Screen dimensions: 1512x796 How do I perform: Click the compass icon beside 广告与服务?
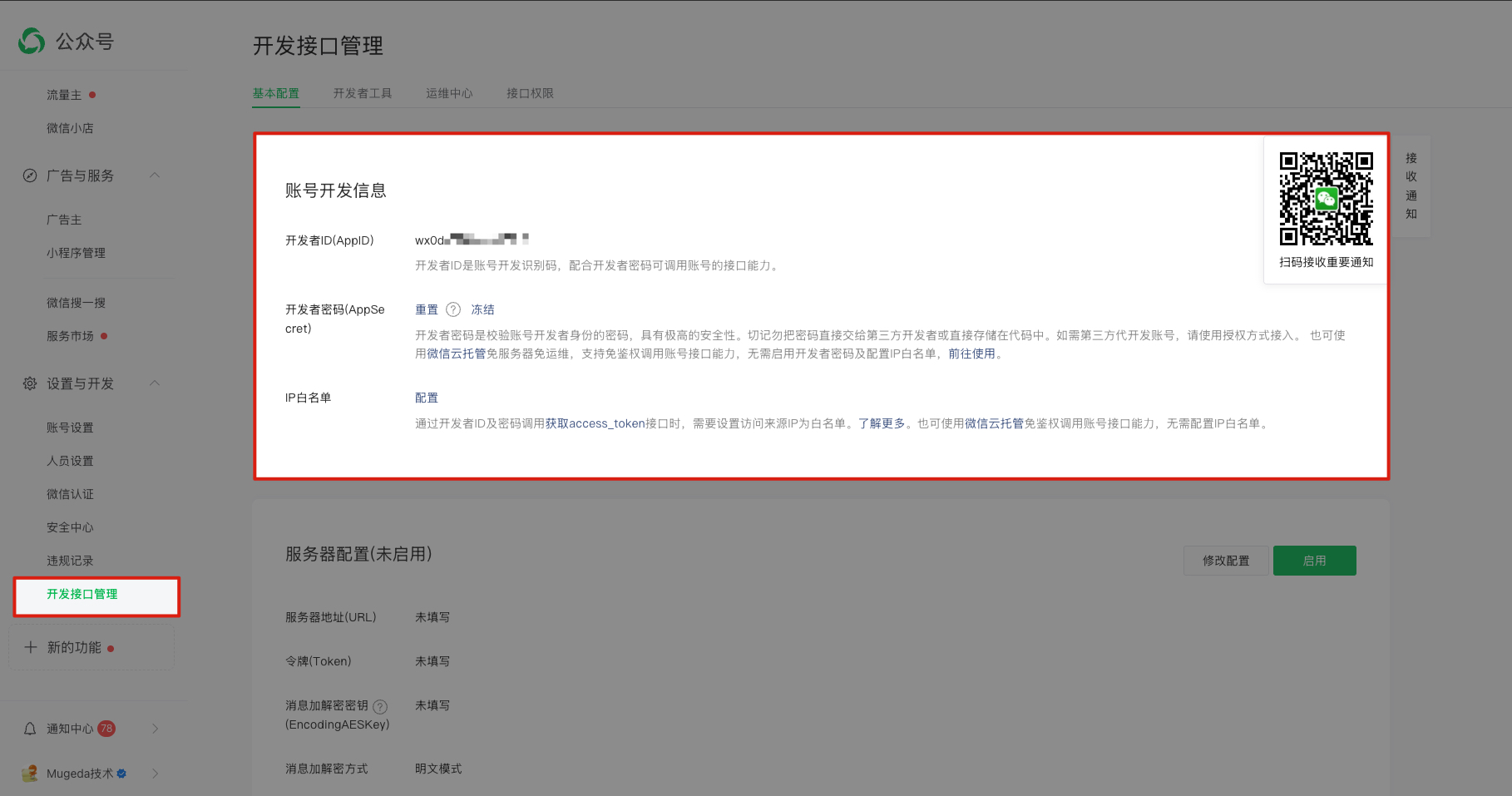coord(30,176)
